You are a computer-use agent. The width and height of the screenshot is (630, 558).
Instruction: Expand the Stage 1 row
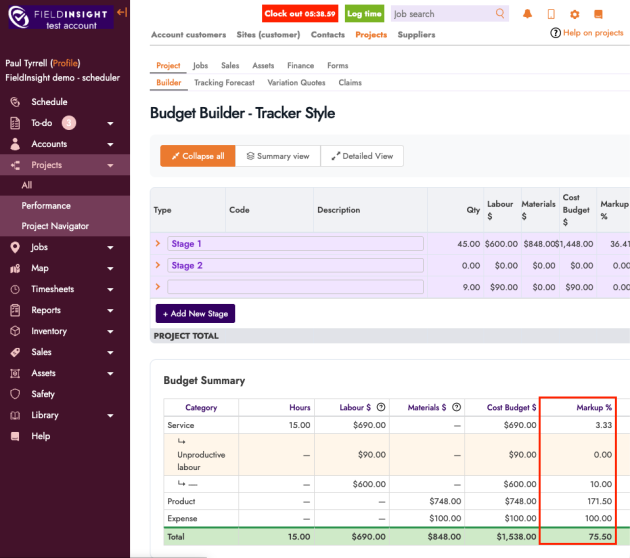tap(158, 244)
